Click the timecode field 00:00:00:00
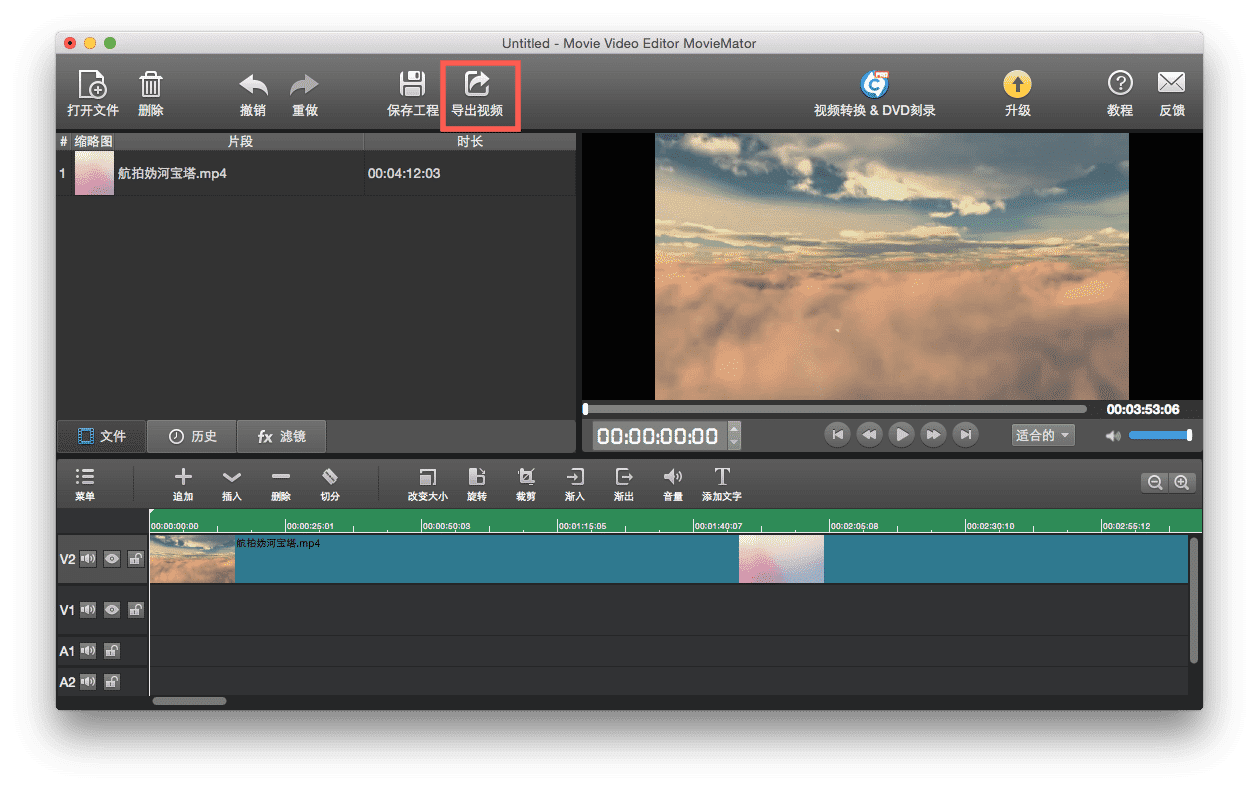 659,436
